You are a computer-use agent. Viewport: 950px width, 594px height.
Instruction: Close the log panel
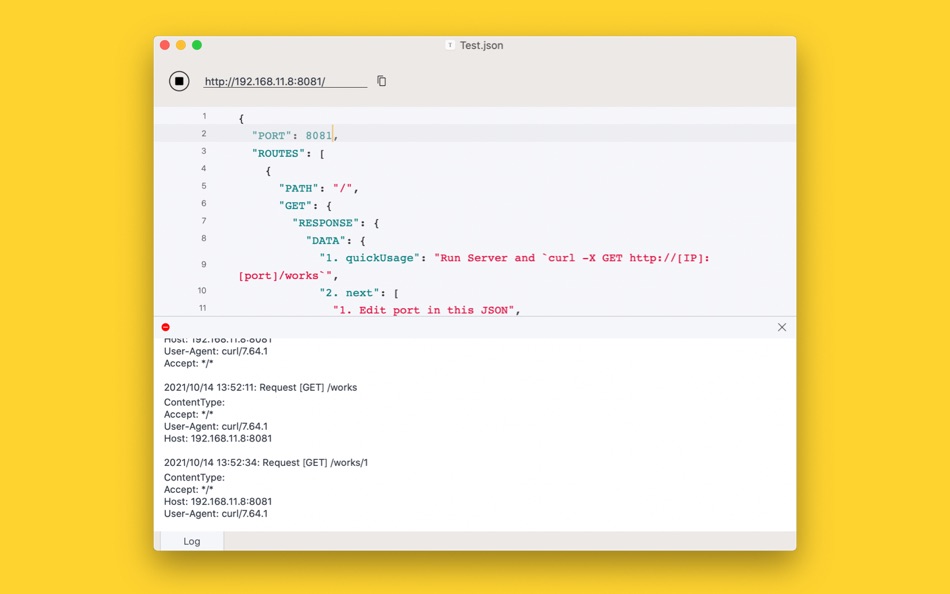click(x=782, y=327)
